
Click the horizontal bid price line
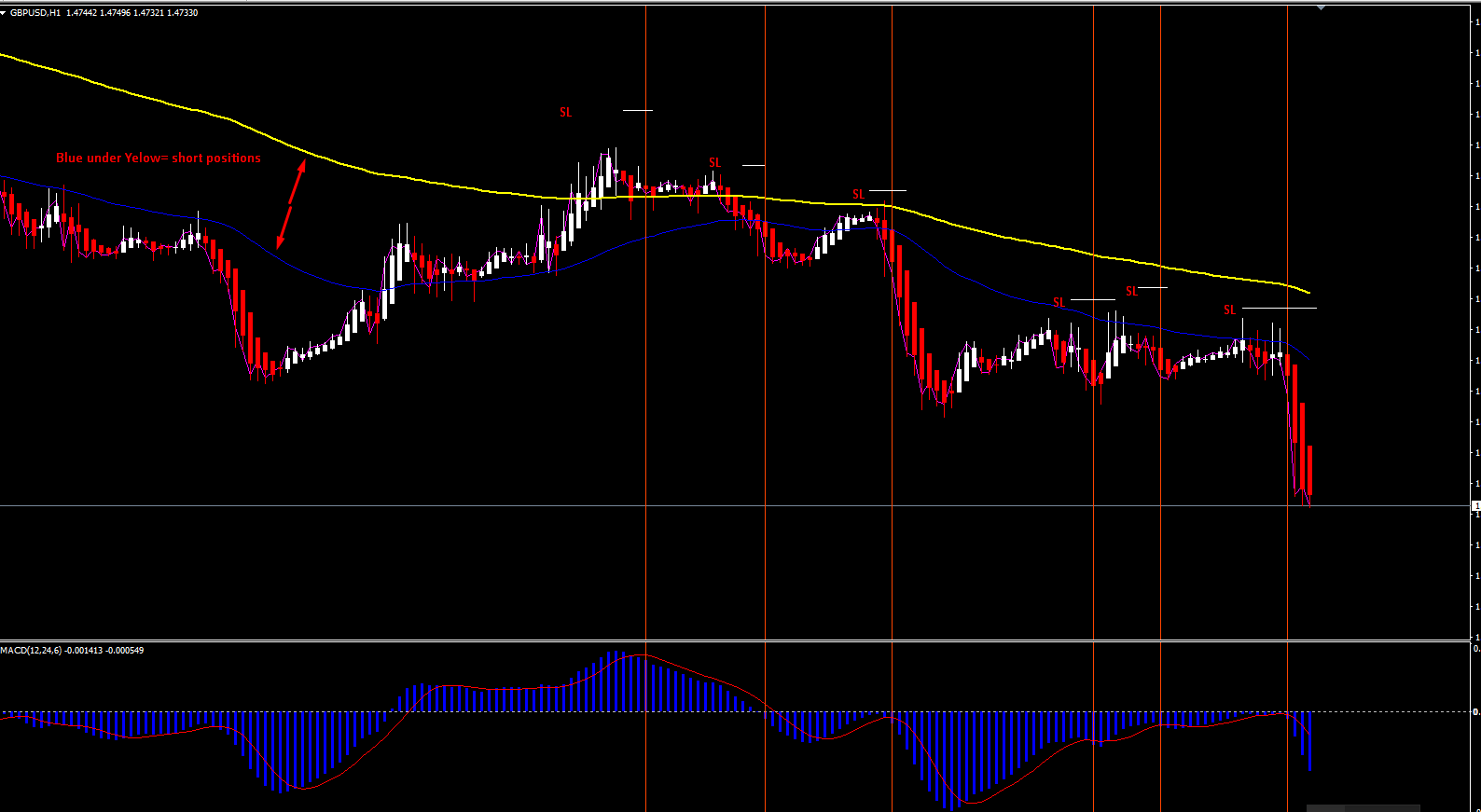pos(735,506)
